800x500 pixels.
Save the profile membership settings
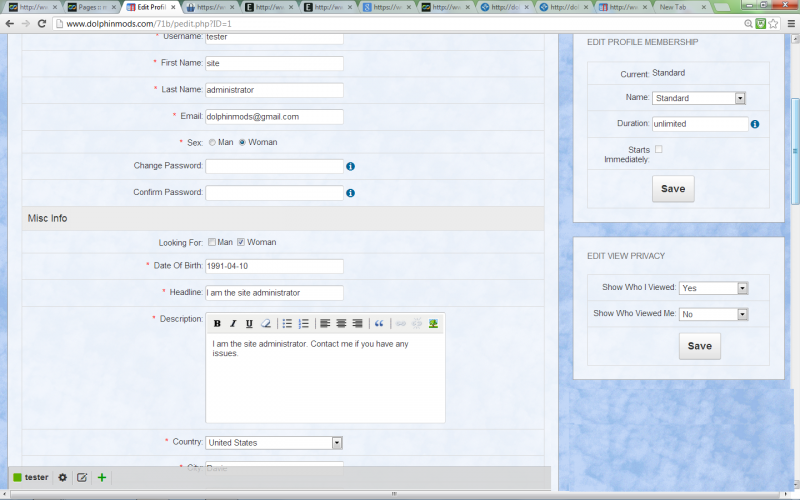pos(673,189)
